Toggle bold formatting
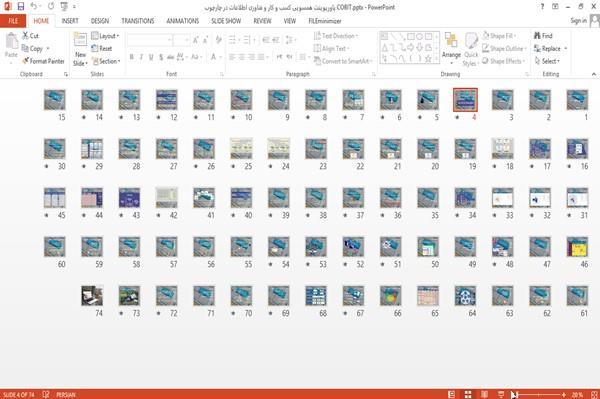The width and height of the screenshot is (600, 399). tap(132, 57)
